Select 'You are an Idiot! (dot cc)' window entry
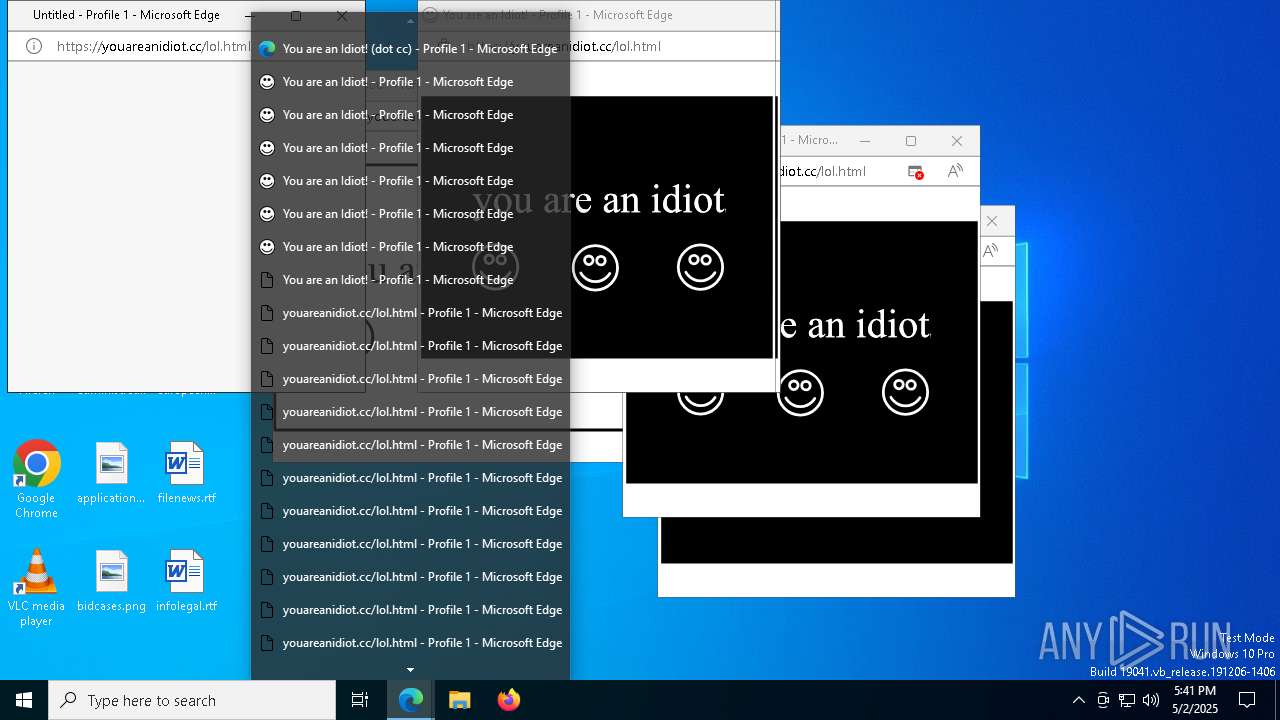This screenshot has width=1280, height=720. pos(410,48)
